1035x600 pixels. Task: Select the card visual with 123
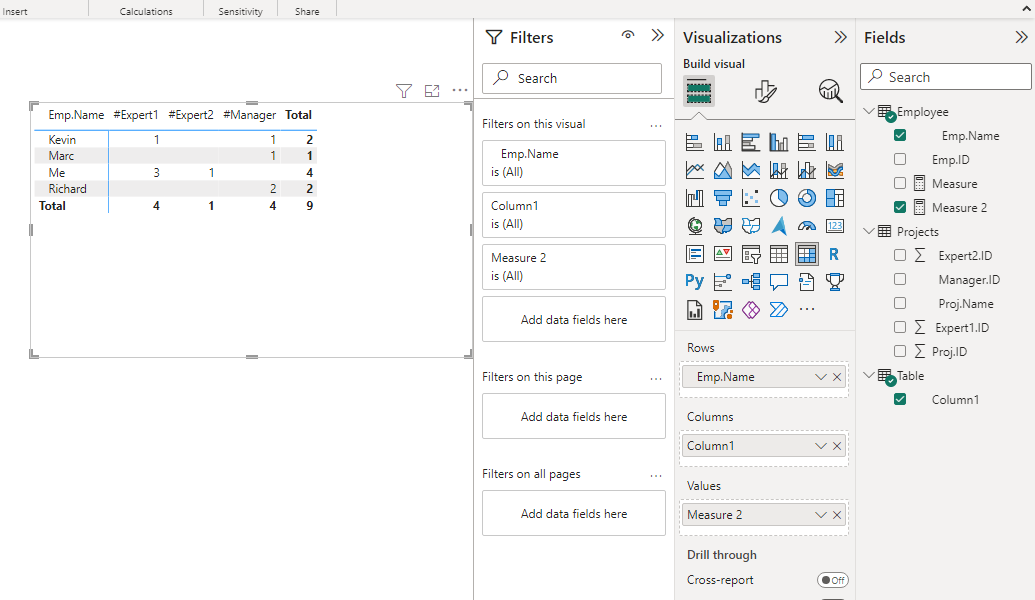click(x=835, y=226)
